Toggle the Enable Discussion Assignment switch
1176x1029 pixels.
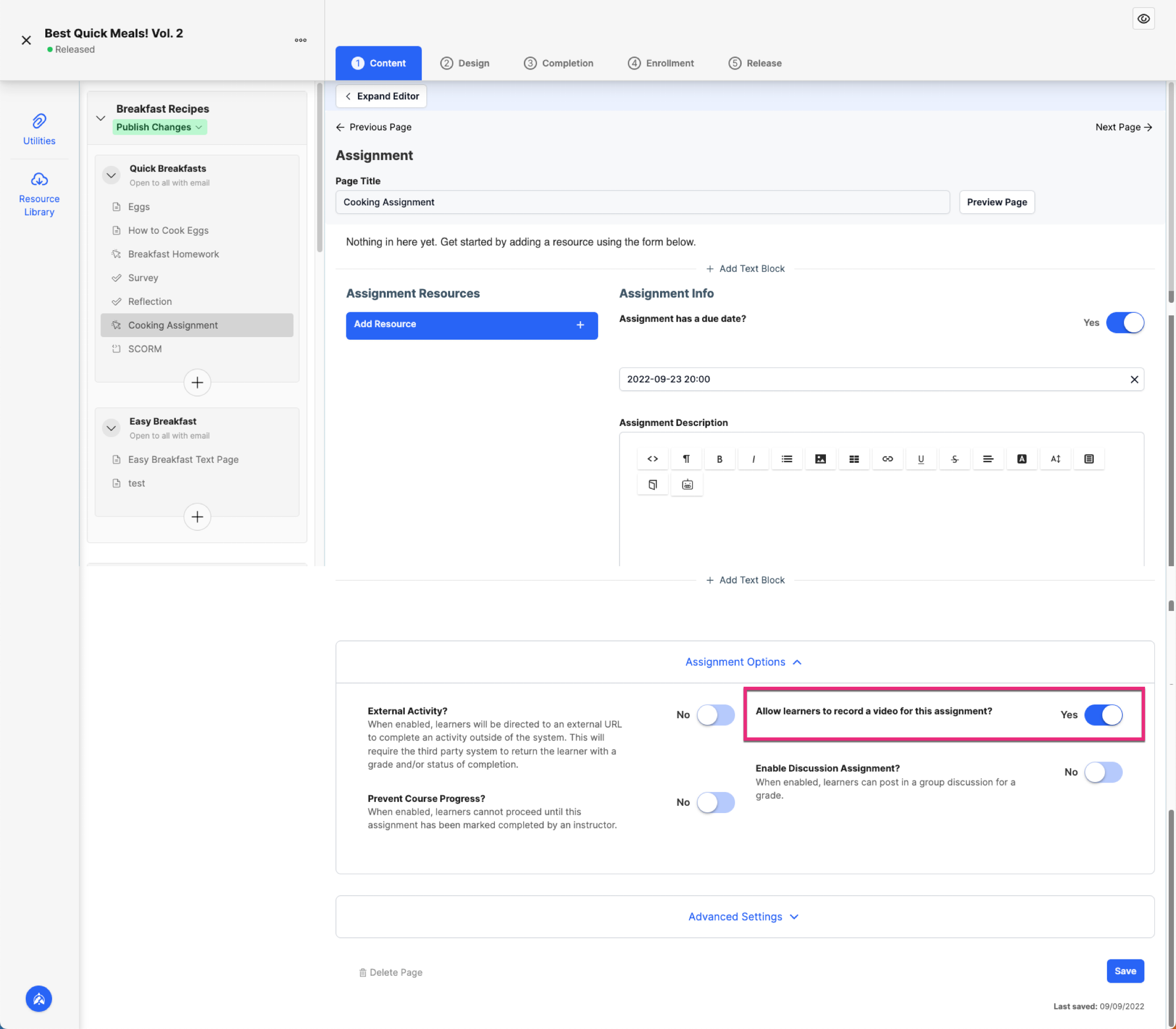pos(1102,773)
